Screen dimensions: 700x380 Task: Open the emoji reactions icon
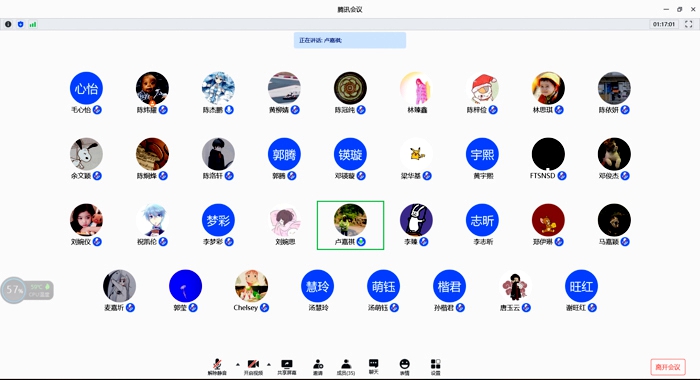click(404, 367)
